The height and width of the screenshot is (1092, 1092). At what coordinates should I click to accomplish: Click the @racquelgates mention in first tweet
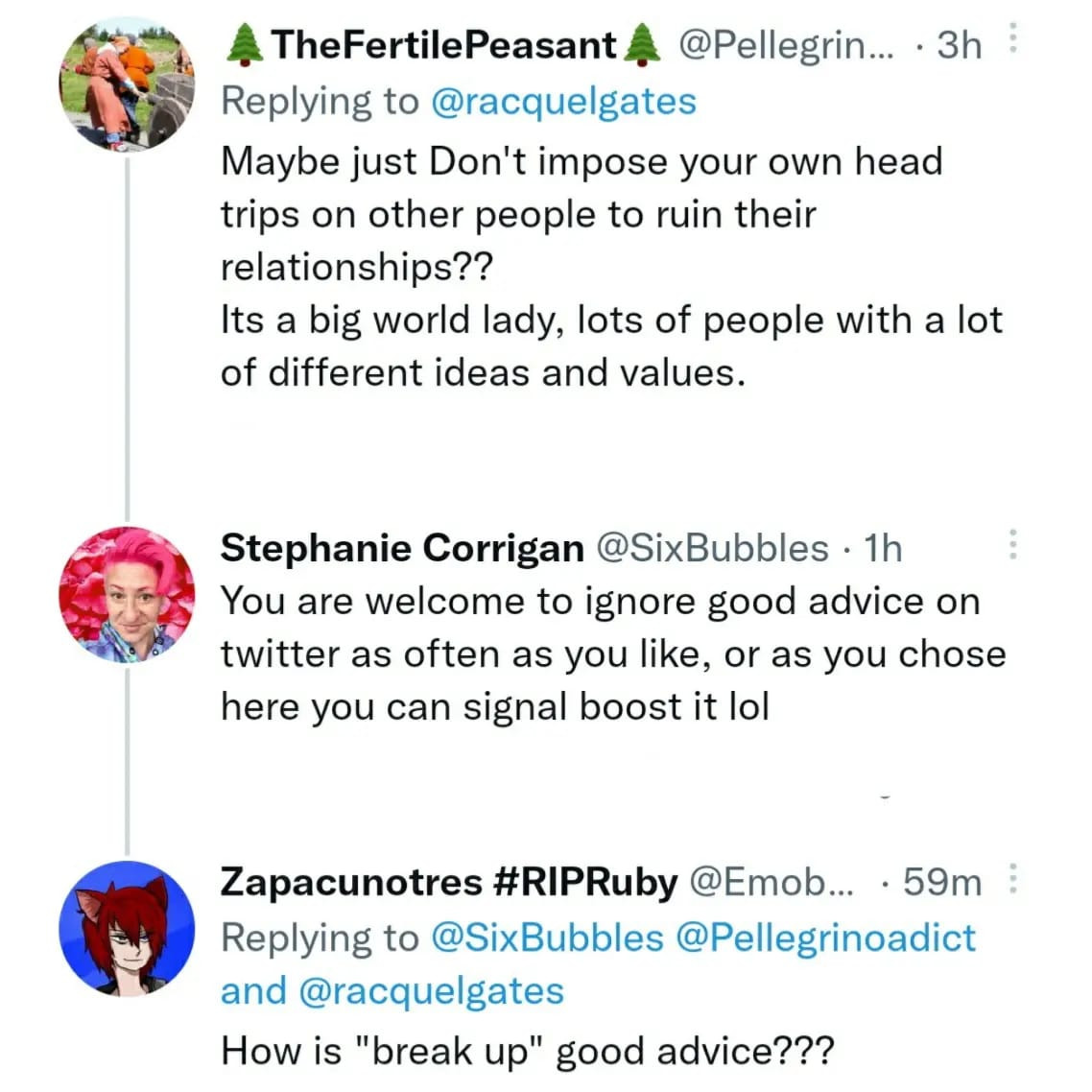point(564,101)
